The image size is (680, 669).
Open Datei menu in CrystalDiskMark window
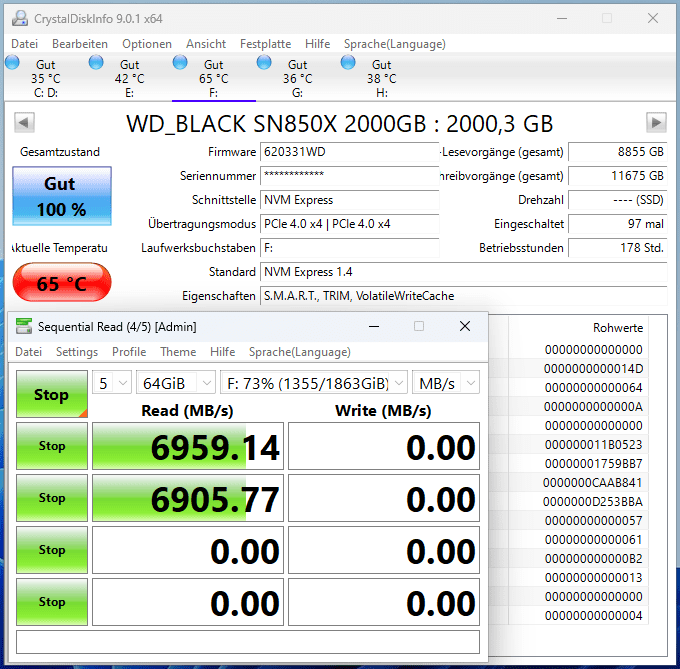click(29, 352)
